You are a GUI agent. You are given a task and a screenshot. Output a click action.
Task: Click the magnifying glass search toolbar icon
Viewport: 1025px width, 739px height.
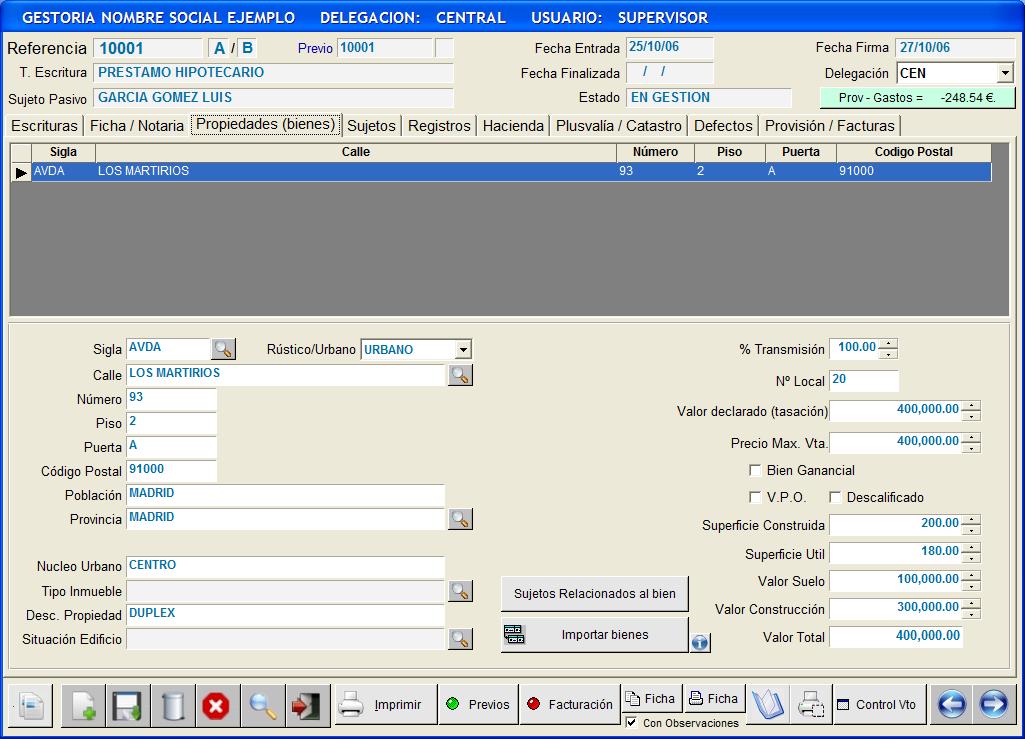coord(263,706)
